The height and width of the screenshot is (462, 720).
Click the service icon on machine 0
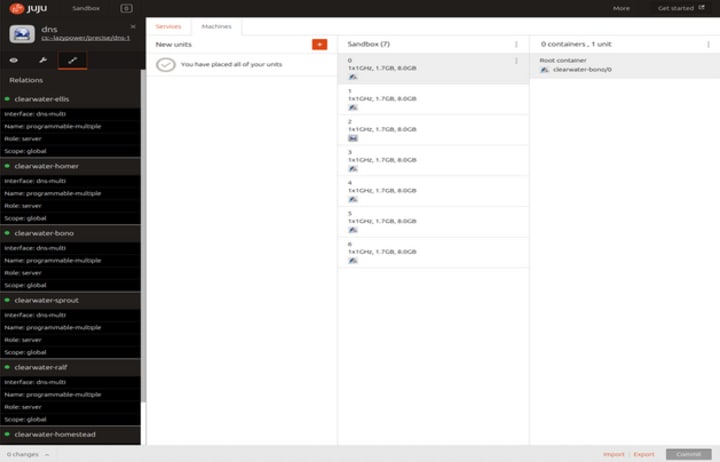tap(353, 77)
